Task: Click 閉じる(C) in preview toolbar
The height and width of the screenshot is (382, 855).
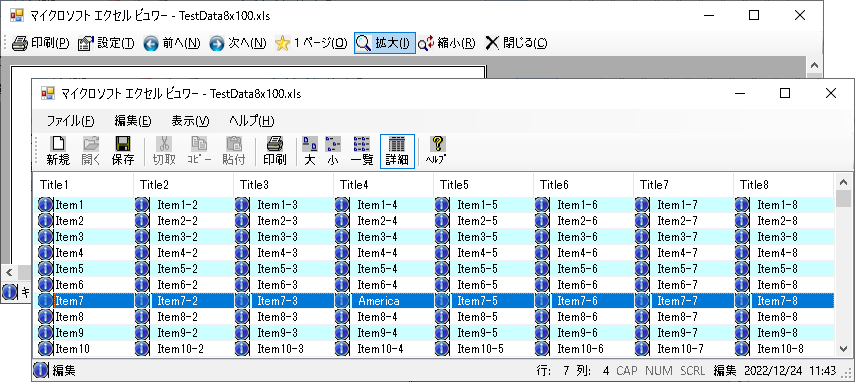Action: [x=516, y=43]
